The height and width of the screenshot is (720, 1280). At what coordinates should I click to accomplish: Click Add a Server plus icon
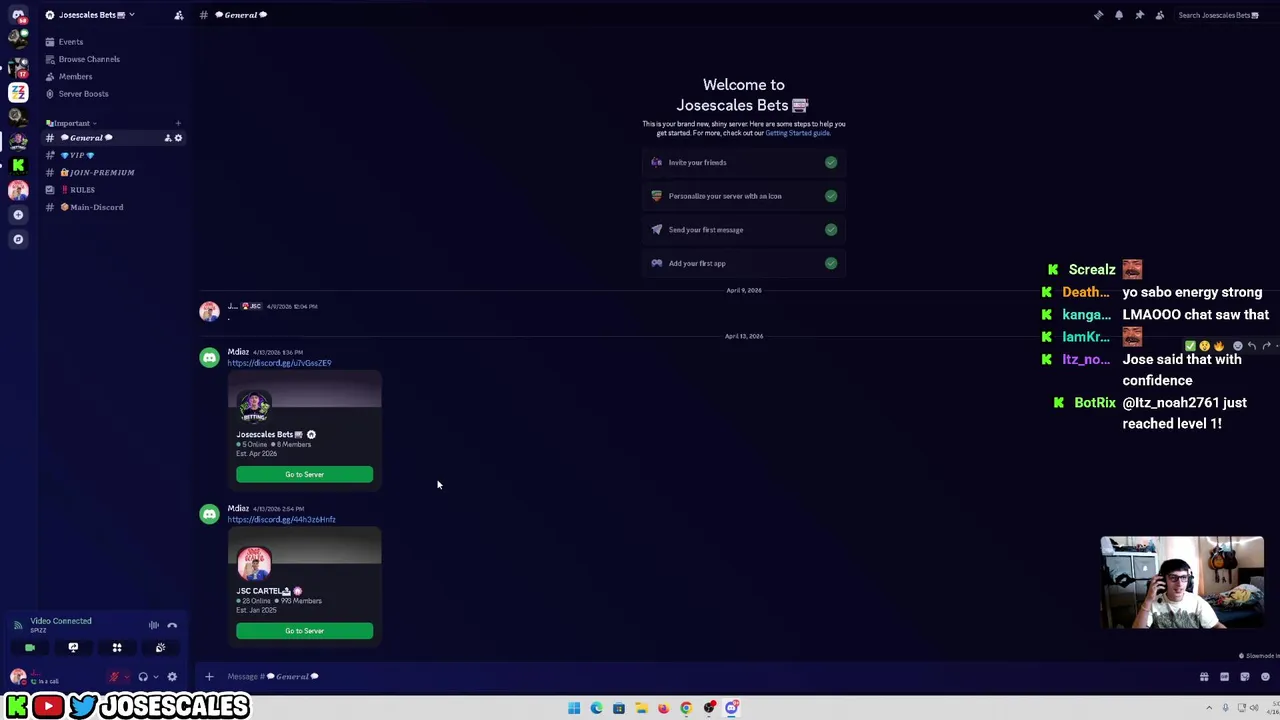coord(18,214)
